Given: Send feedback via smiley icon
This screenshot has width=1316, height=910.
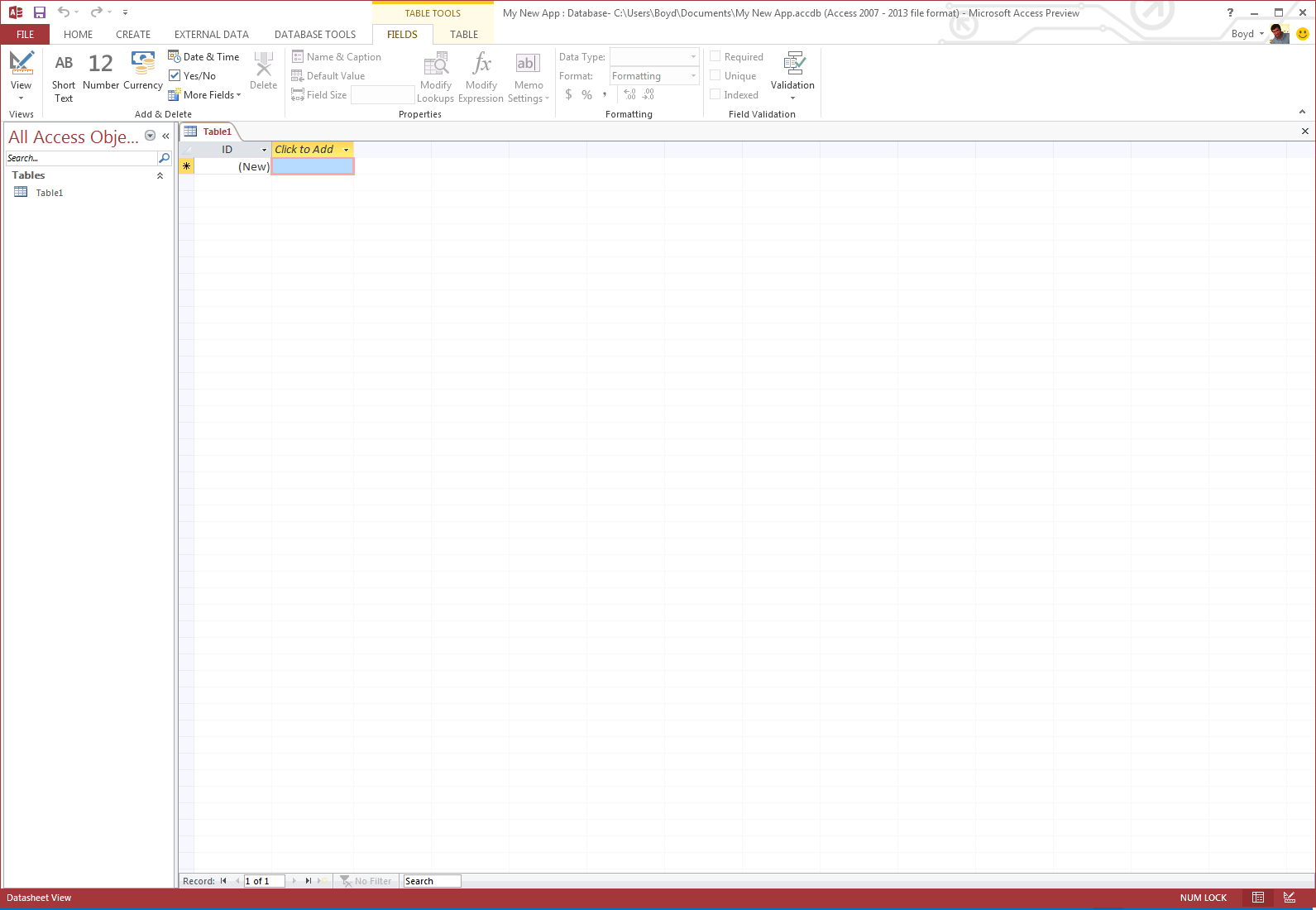Looking at the screenshot, I should 1303,34.
